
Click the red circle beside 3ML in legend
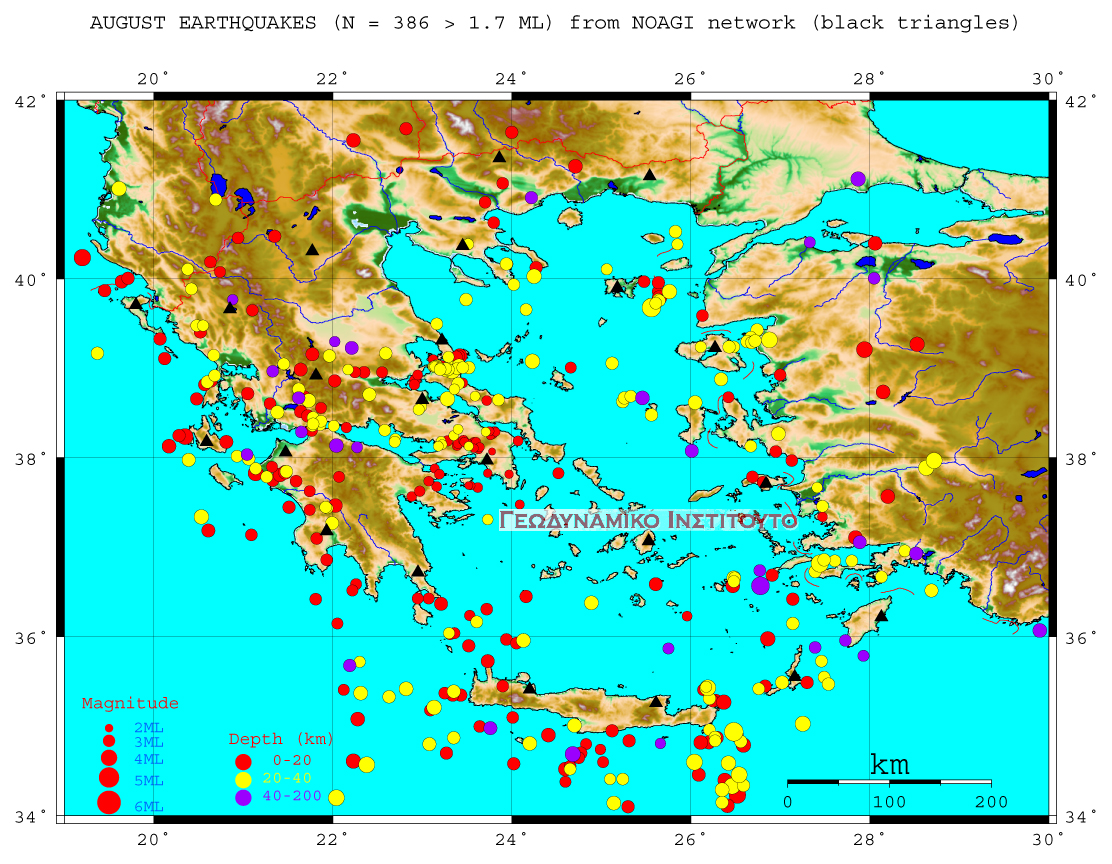click(109, 741)
